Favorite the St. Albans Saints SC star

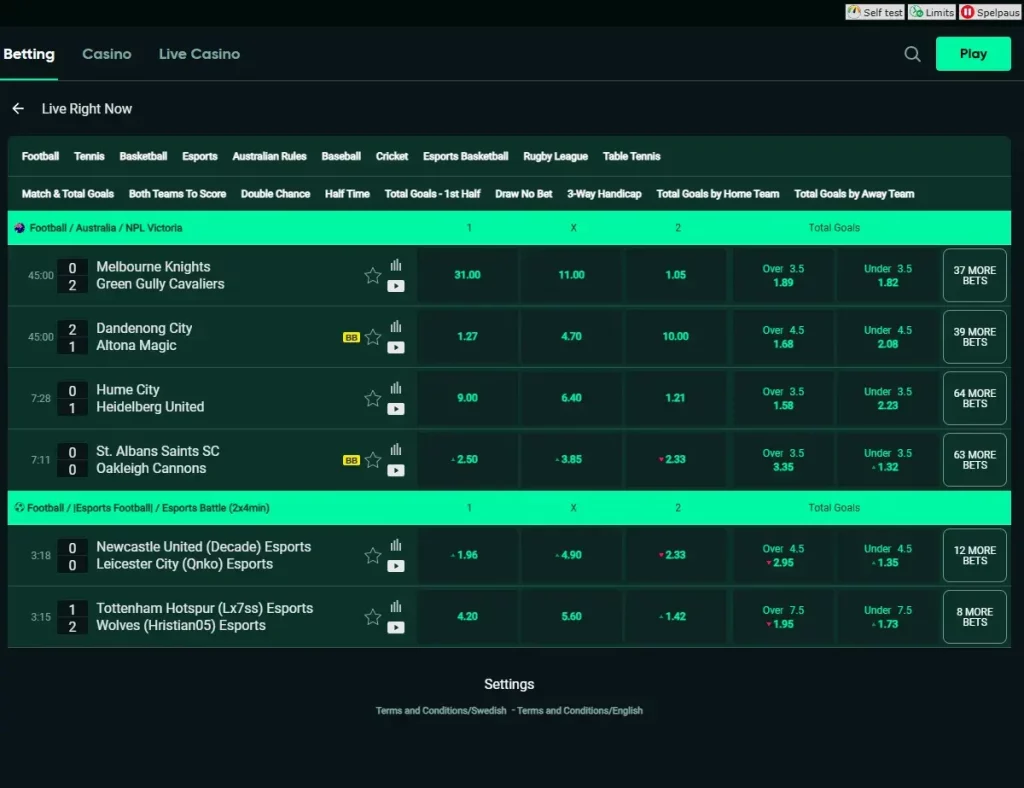coord(373,460)
